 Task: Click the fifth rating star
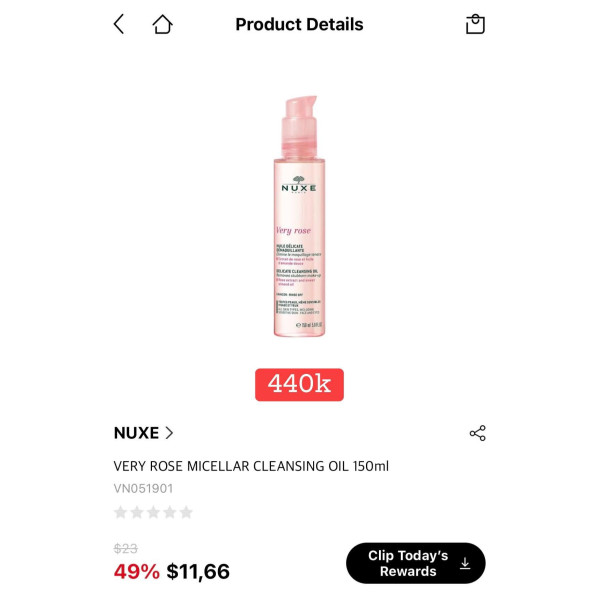[186, 512]
